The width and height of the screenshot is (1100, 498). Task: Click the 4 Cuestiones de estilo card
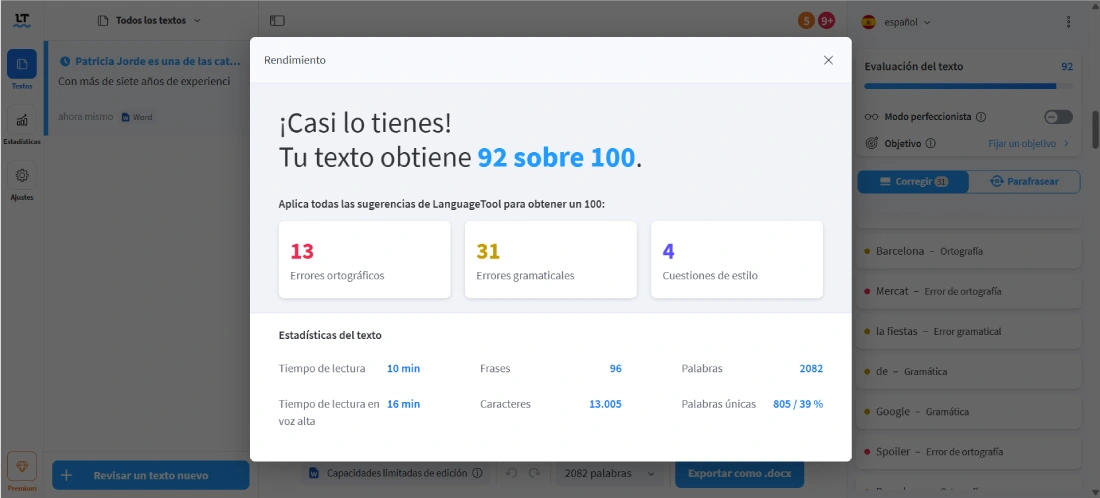point(737,260)
